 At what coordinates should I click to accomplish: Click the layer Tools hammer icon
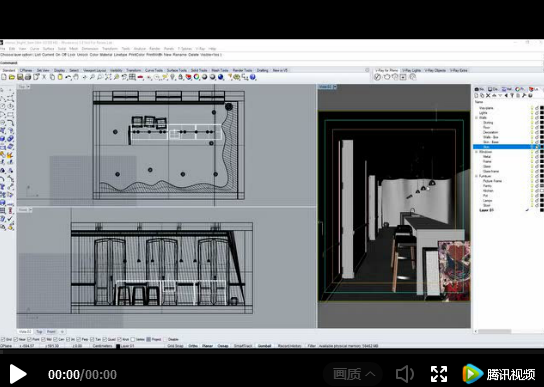point(524,95)
